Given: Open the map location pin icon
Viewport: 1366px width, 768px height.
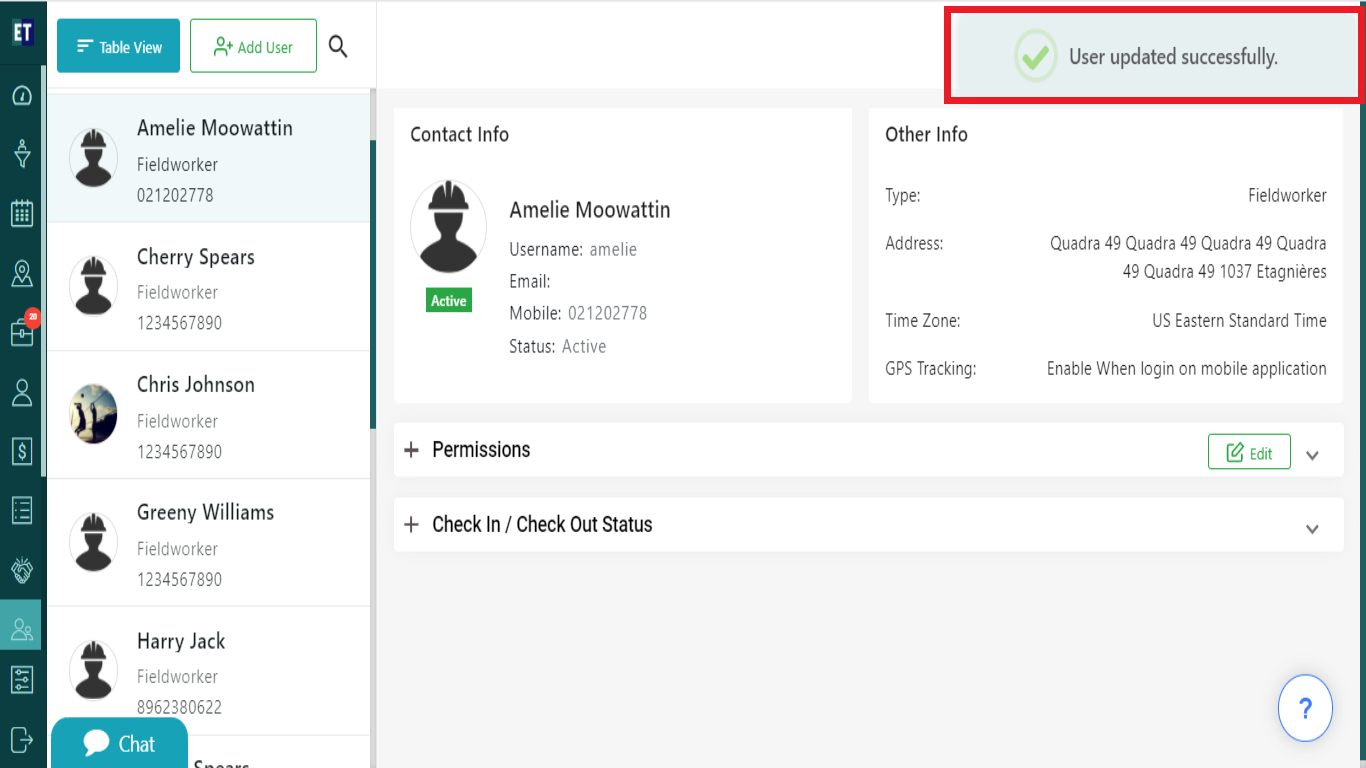Looking at the screenshot, I should tap(22, 273).
